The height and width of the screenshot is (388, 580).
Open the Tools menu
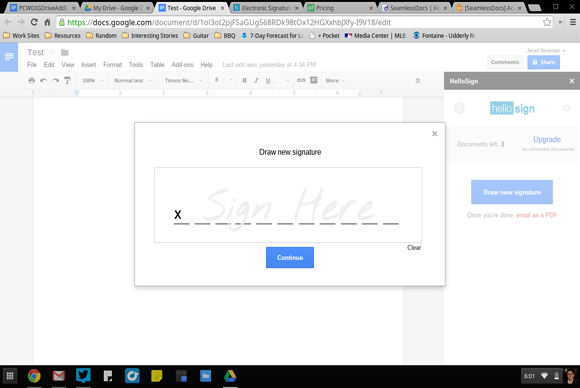136,65
